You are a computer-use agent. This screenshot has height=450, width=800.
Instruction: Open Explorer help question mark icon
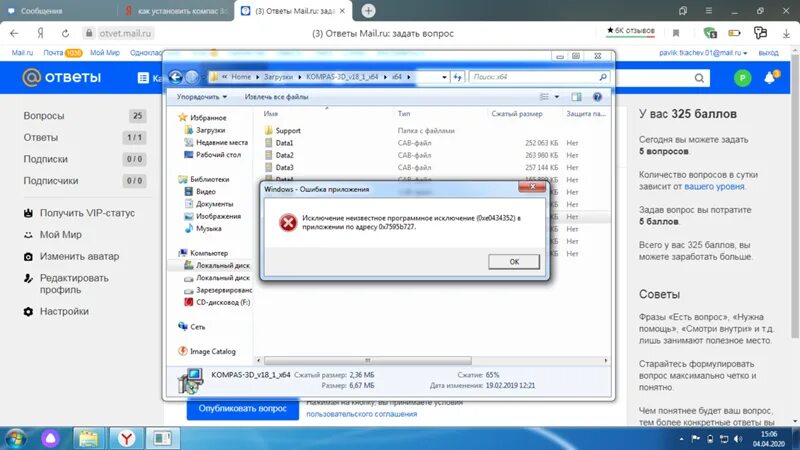(x=597, y=97)
